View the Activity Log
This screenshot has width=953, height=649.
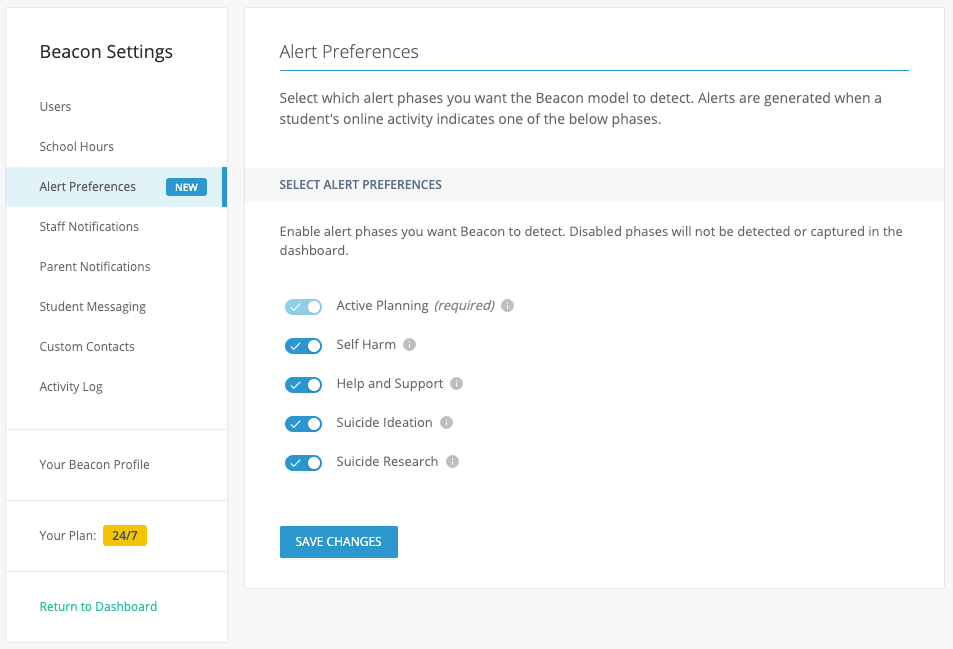[x=71, y=386]
